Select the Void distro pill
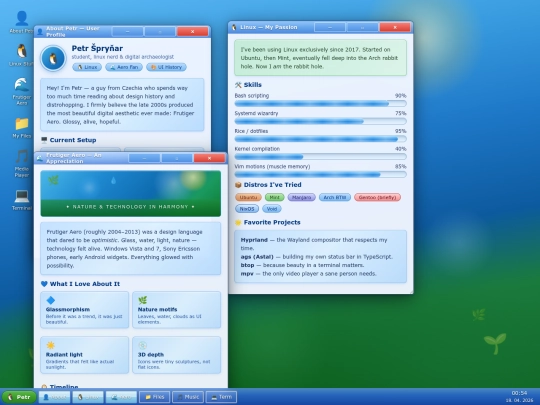This screenshot has width=540, height=405. click(272, 209)
